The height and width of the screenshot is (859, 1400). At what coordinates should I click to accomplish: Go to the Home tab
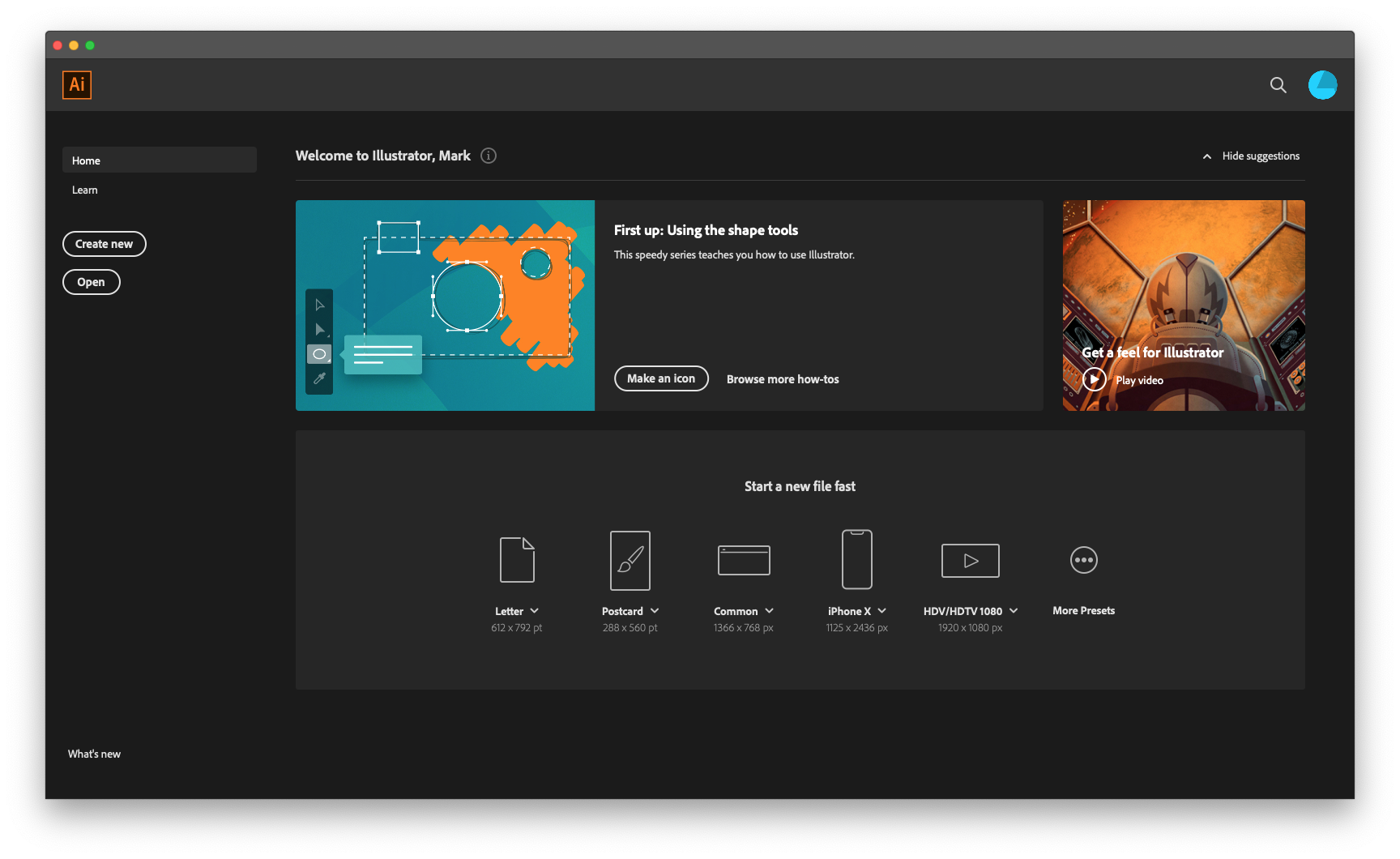point(160,160)
